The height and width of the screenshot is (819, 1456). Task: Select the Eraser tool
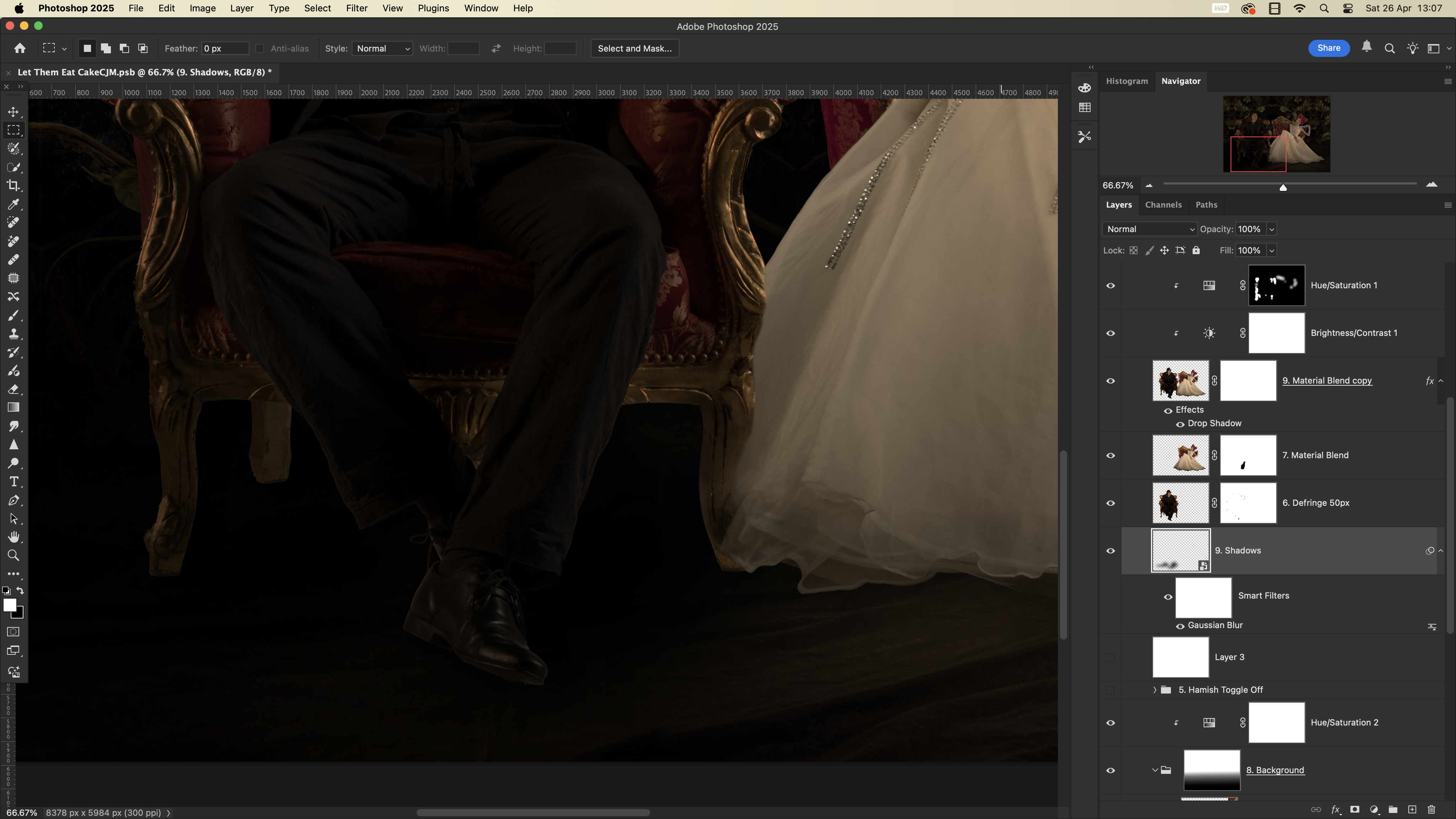(x=14, y=389)
